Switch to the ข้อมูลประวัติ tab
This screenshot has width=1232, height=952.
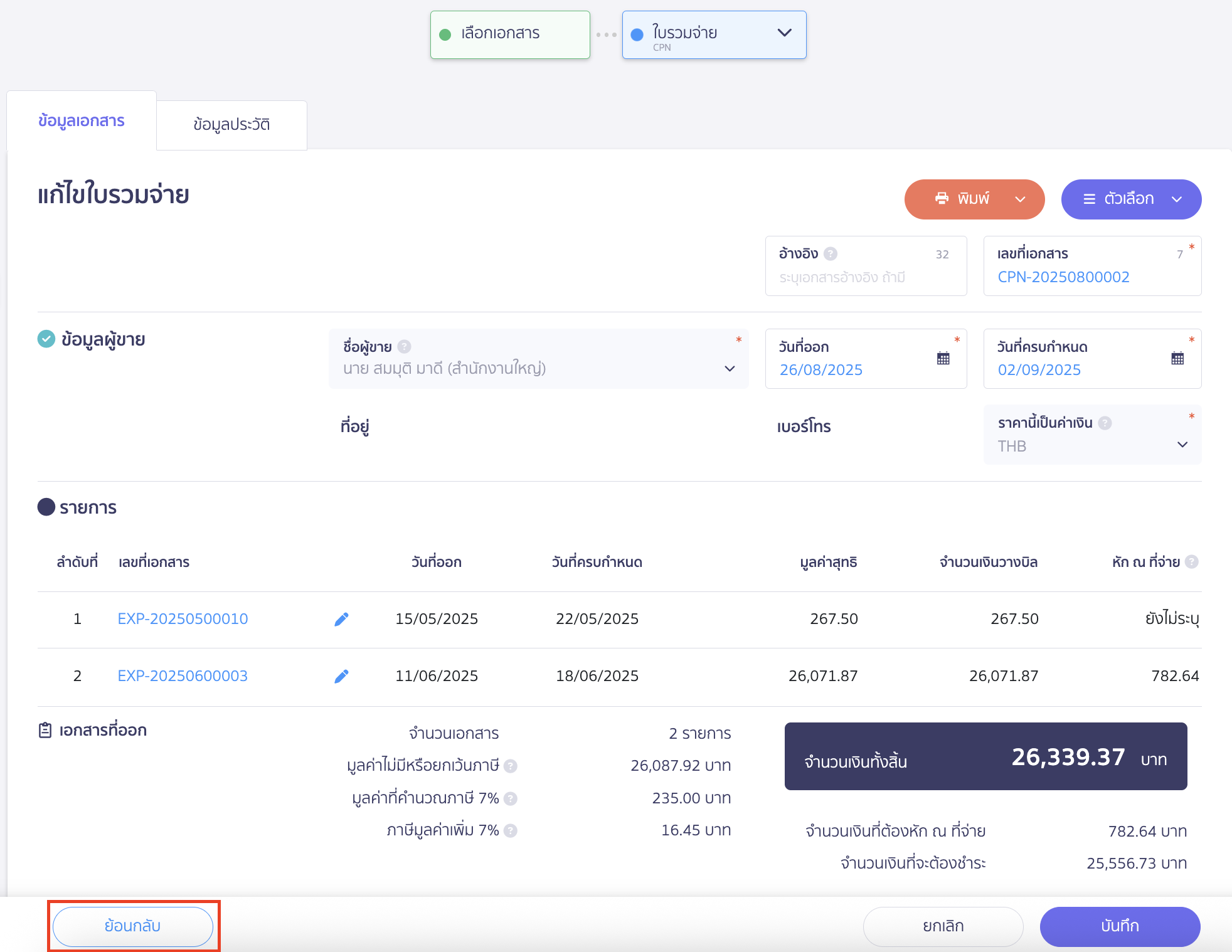tap(231, 125)
